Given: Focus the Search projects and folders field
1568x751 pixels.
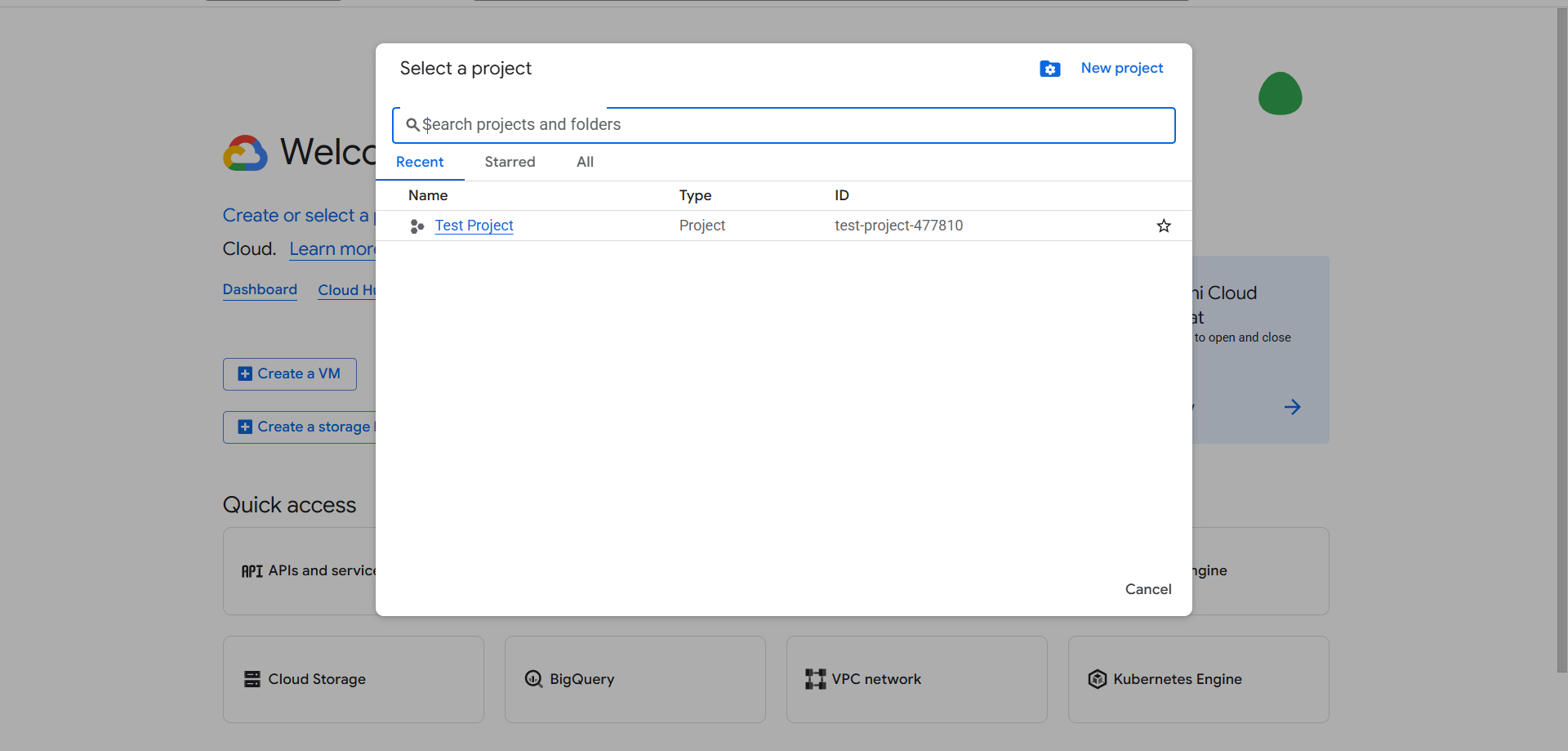Looking at the screenshot, I should [784, 125].
